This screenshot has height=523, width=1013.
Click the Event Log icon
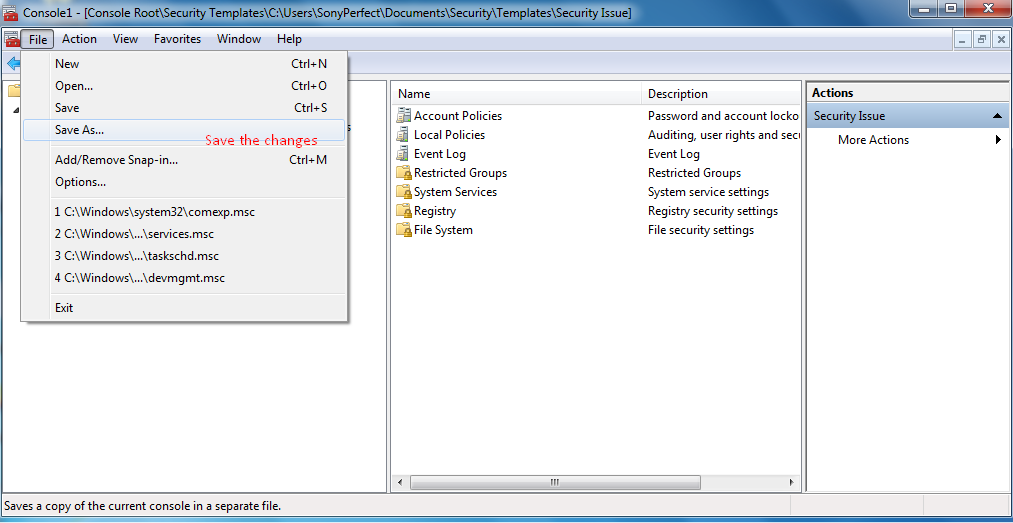click(404, 154)
